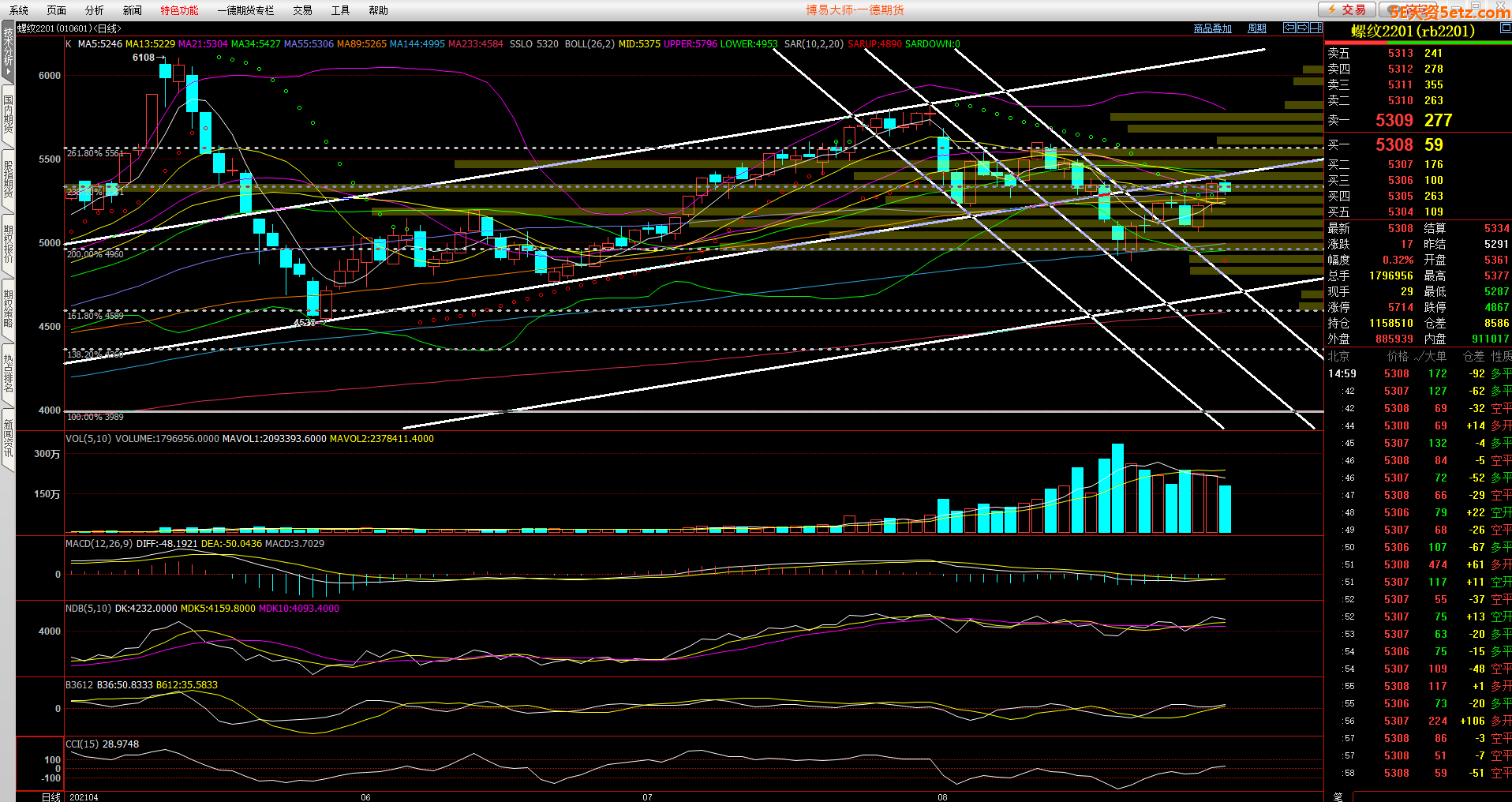Select the 买五 5304 order book row

1417,212
